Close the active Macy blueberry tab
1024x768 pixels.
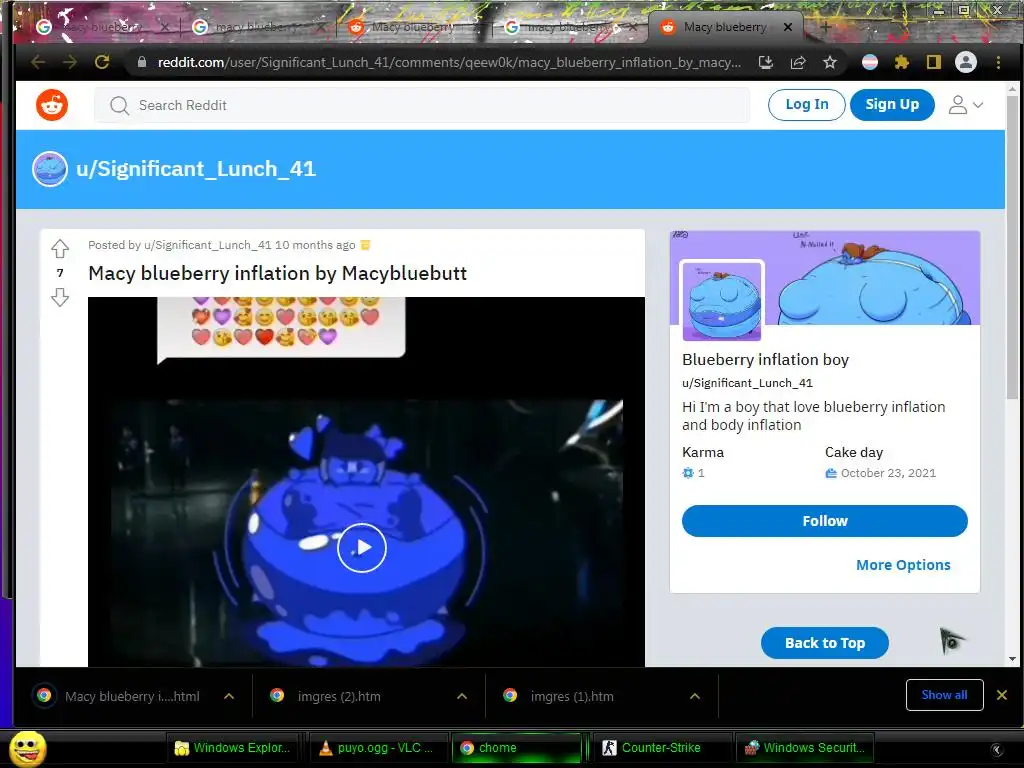tap(788, 27)
